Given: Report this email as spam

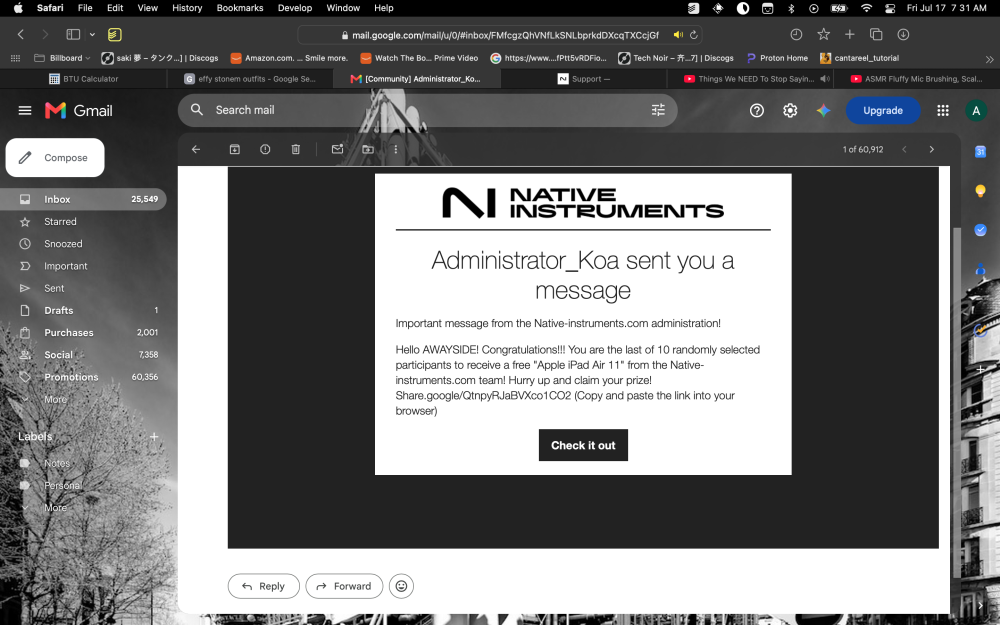Looking at the screenshot, I should pos(265,149).
